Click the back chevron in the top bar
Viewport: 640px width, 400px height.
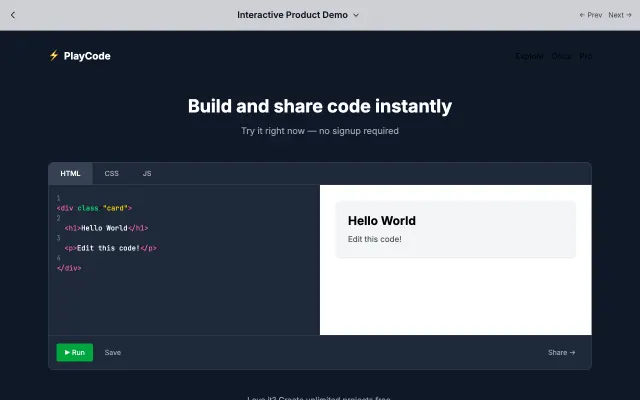[13, 15]
